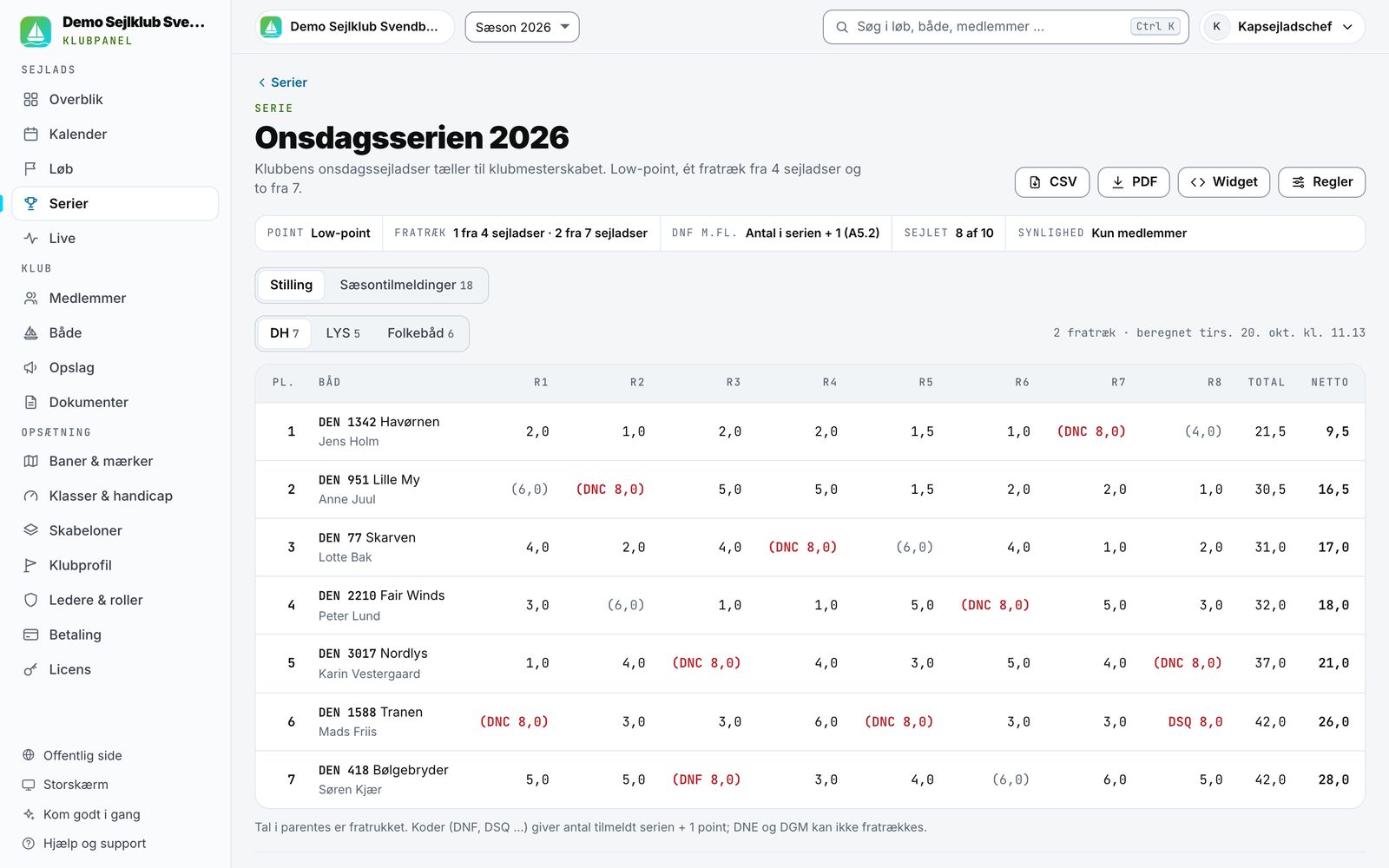
Task: Click the Offentlig side globe icon
Action: [x=29, y=755]
